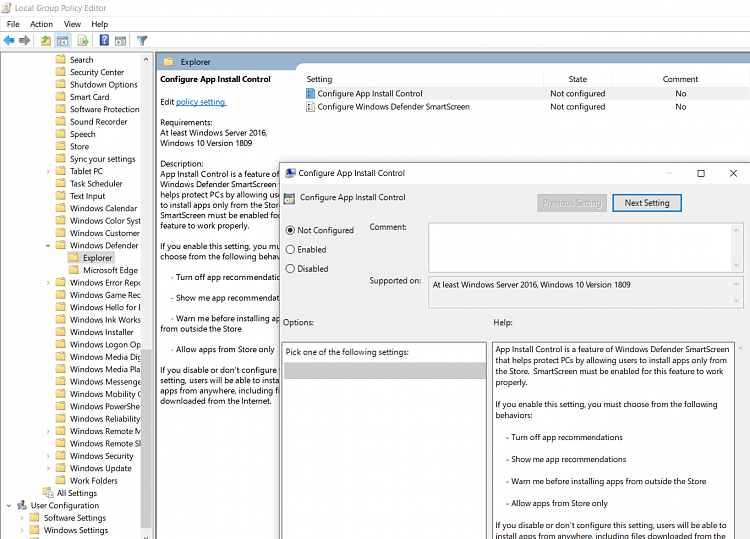Image resolution: width=750 pixels, height=539 pixels.
Task: Expand the Windows Security tree node
Action: 48,456
